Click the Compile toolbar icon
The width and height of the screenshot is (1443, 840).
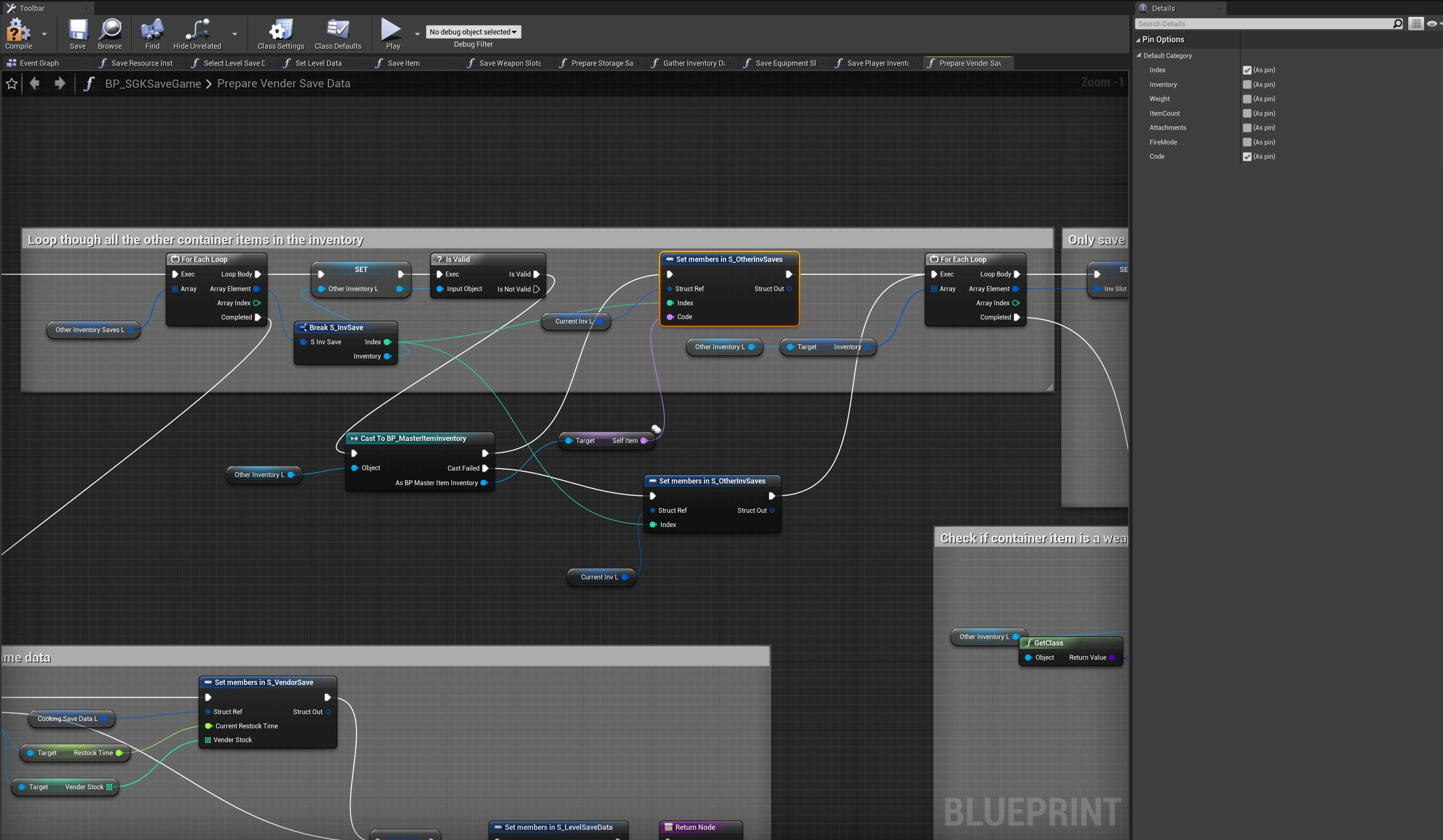pyautogui.click(x=18, y=30)
